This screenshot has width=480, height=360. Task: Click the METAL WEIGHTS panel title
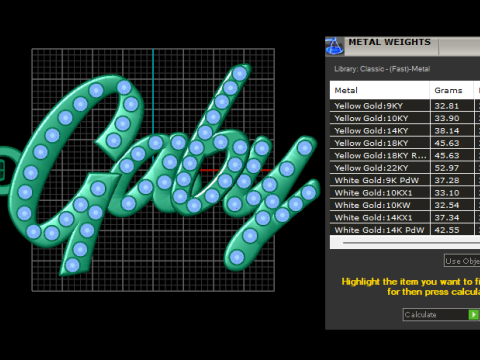pyautogui.click(x=389, y=42)
